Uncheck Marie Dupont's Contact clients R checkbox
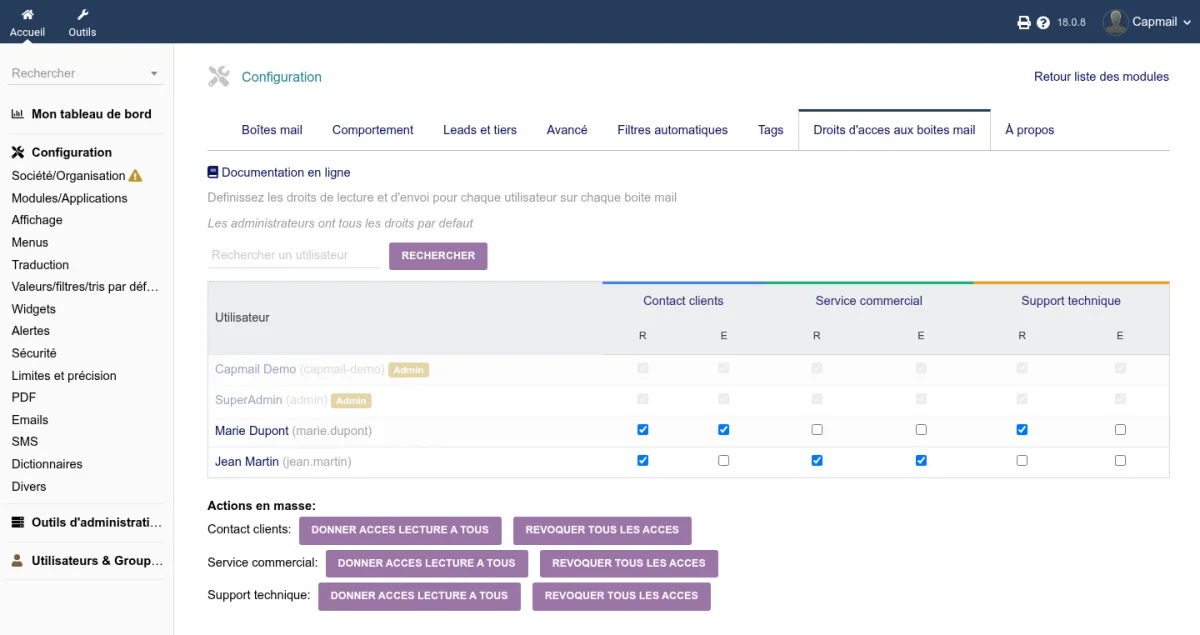The height and width of the screenshot is (635, 1200). pos(643,430)
